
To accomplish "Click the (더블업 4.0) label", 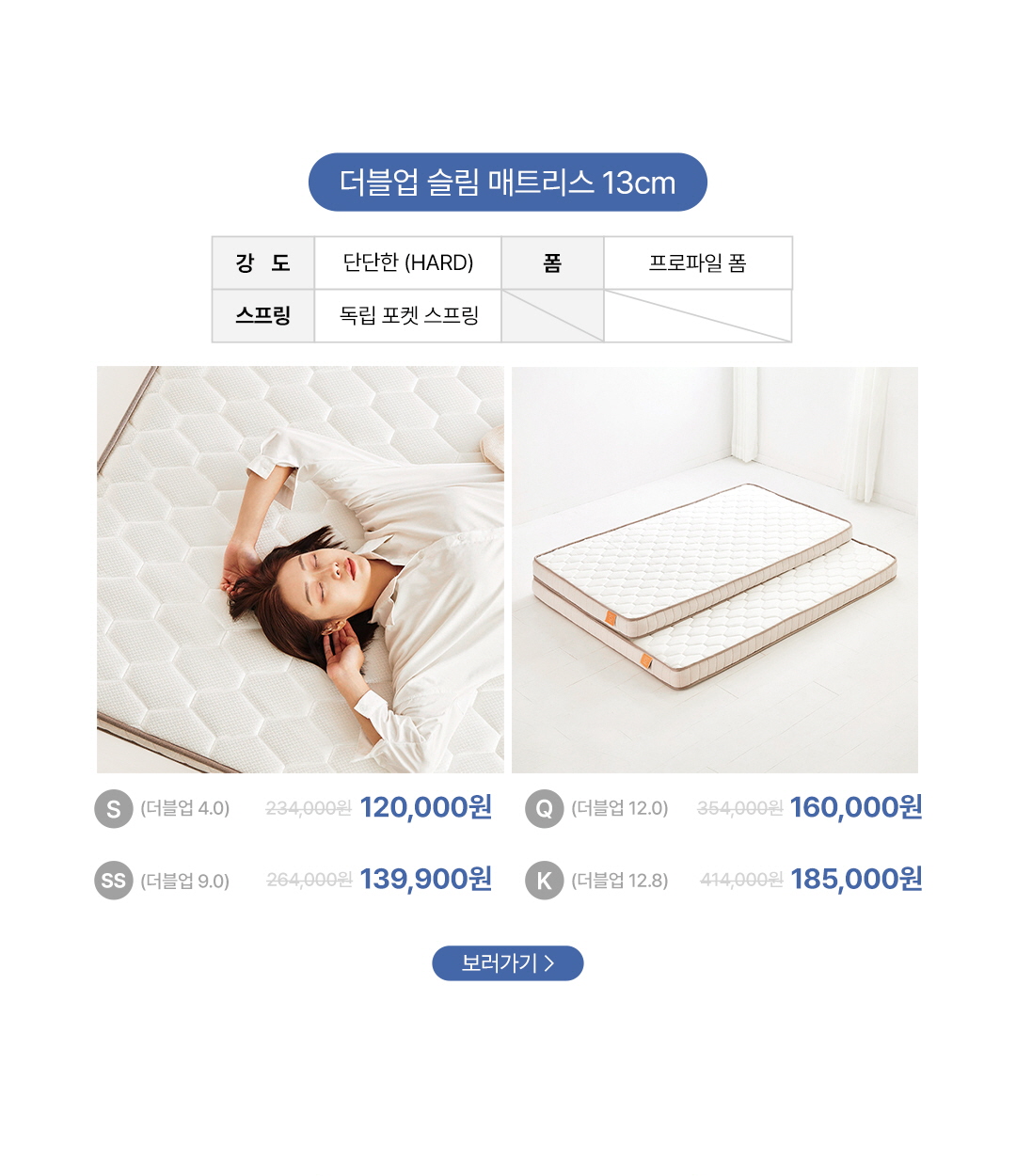I will coord(185,808).
